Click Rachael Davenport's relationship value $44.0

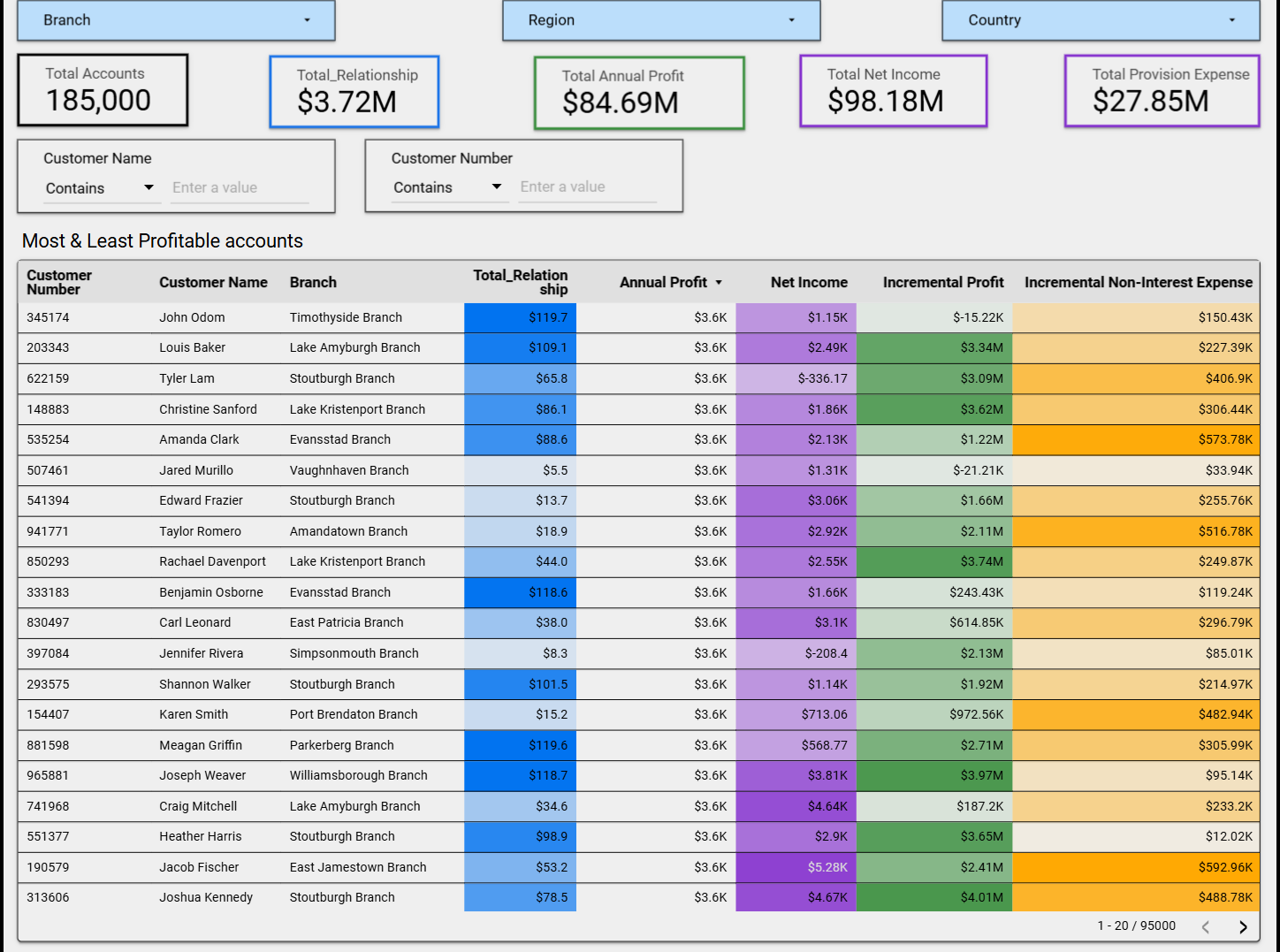point(551,561)
